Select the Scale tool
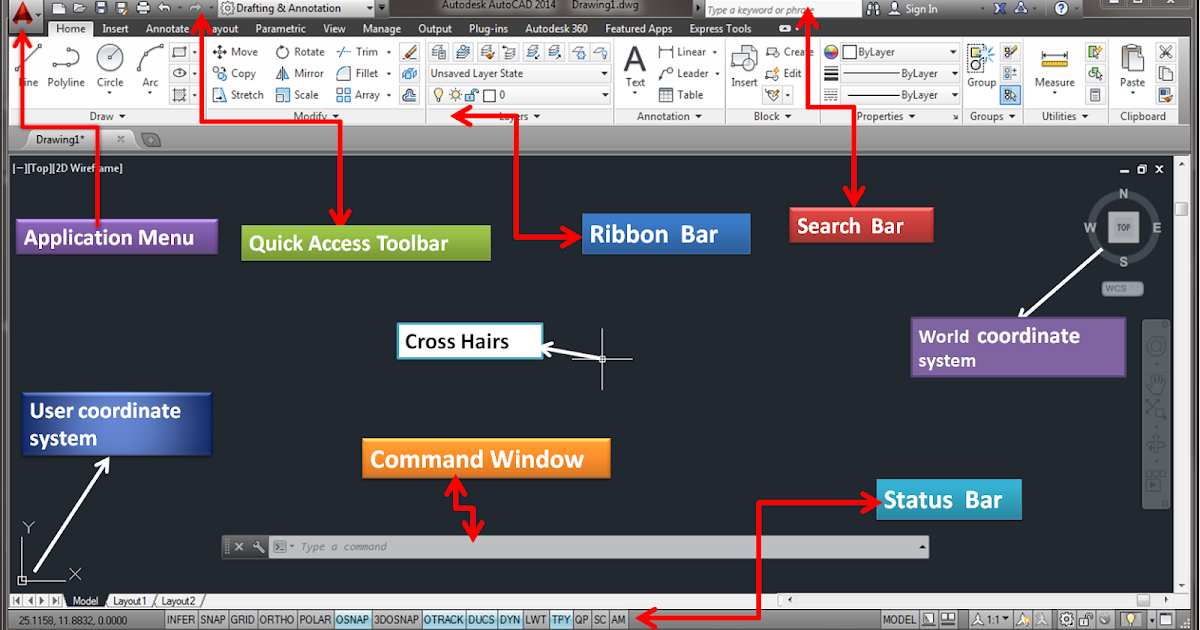 click(x=297, y=95)
